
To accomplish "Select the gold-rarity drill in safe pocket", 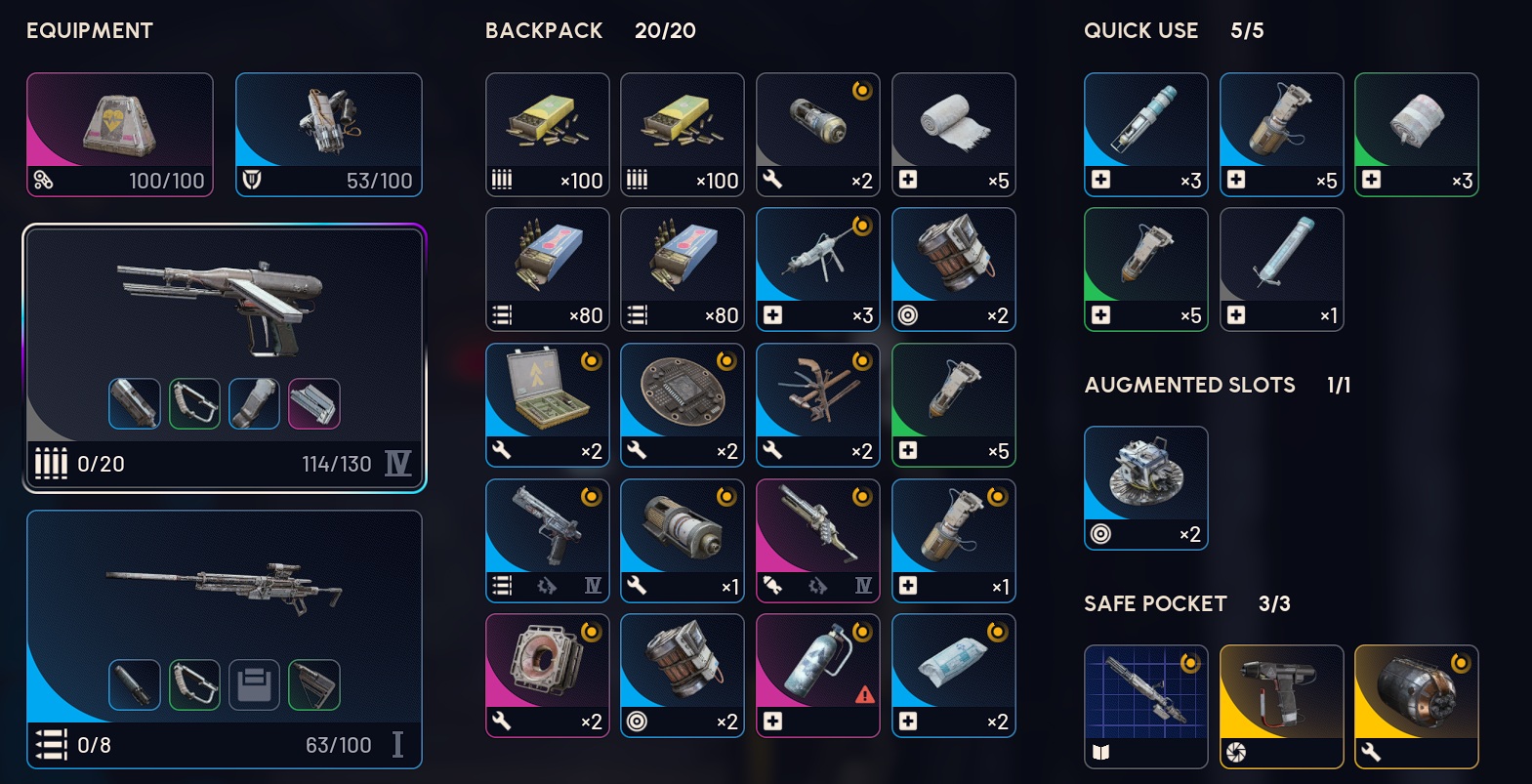I will pos(1282,707).
